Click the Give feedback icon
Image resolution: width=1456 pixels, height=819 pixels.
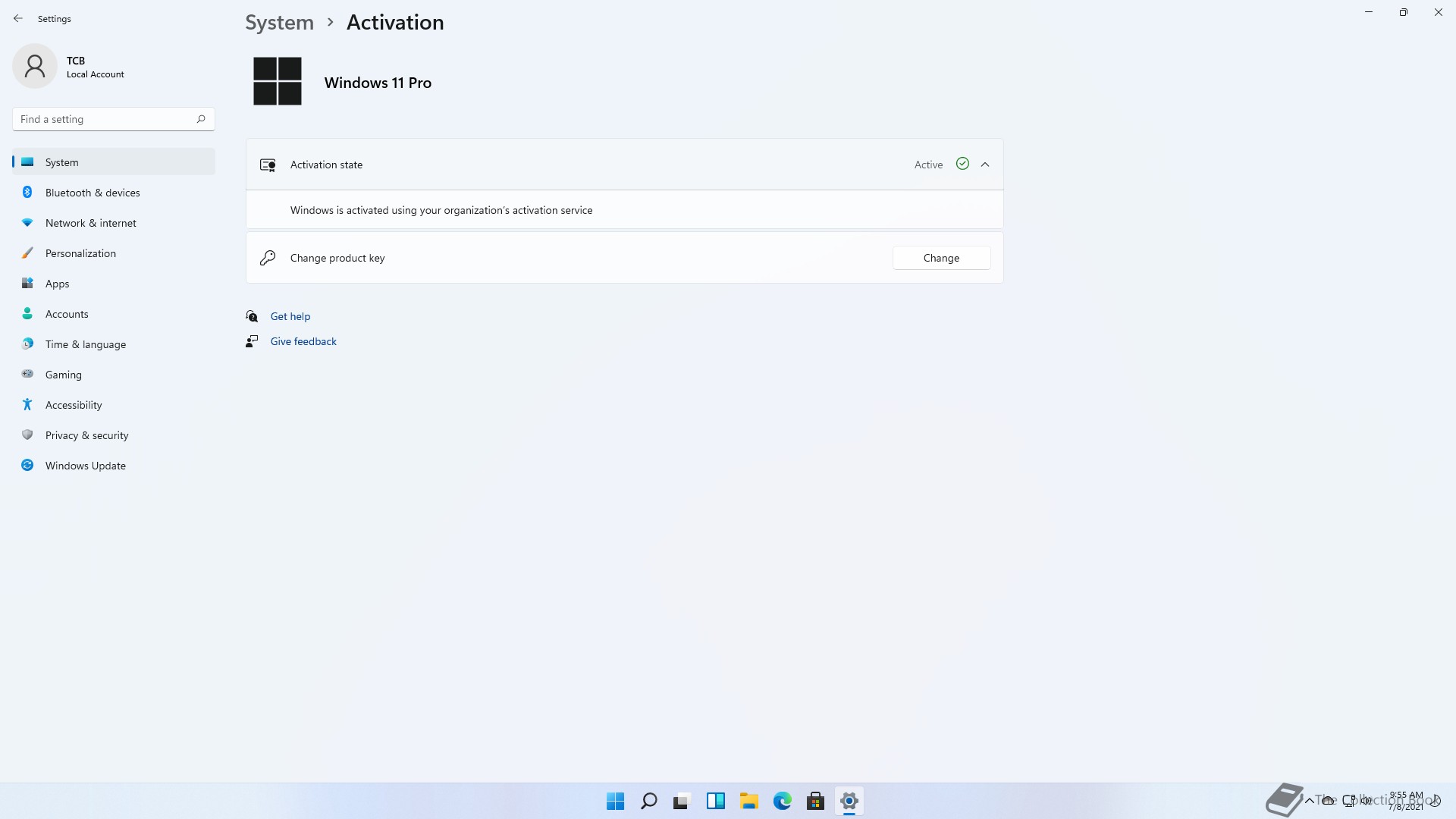click(252, 341)
